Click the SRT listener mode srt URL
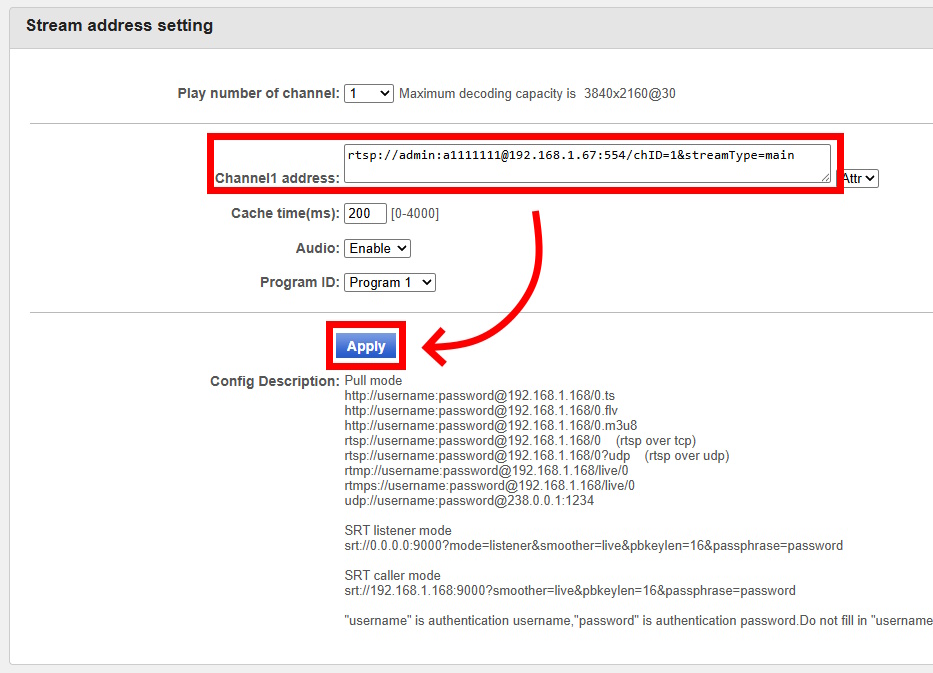The image size is (933, 673). point(593,546)
